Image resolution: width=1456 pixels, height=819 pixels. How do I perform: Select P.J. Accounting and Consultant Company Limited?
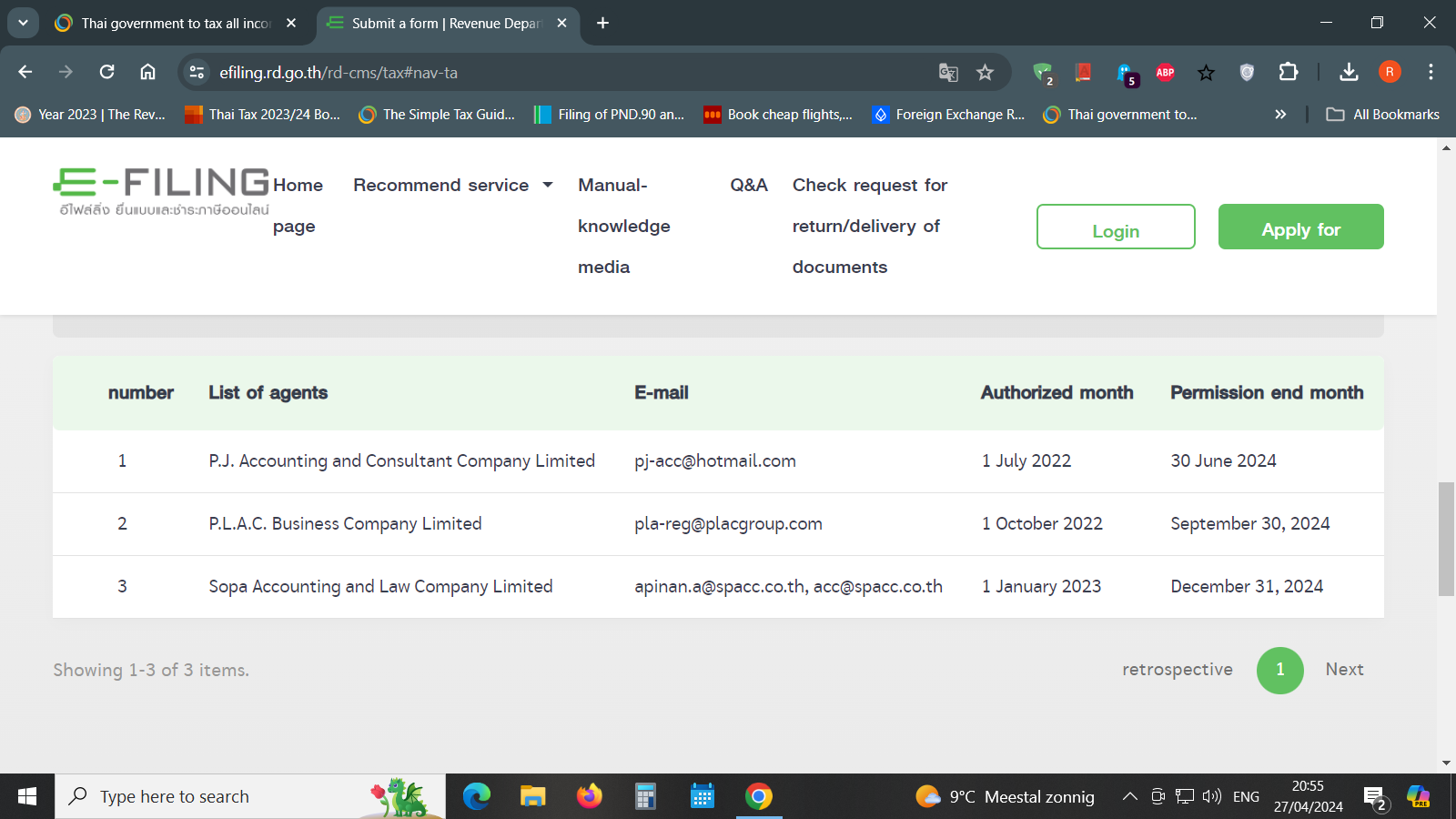(x=401, y=461)
